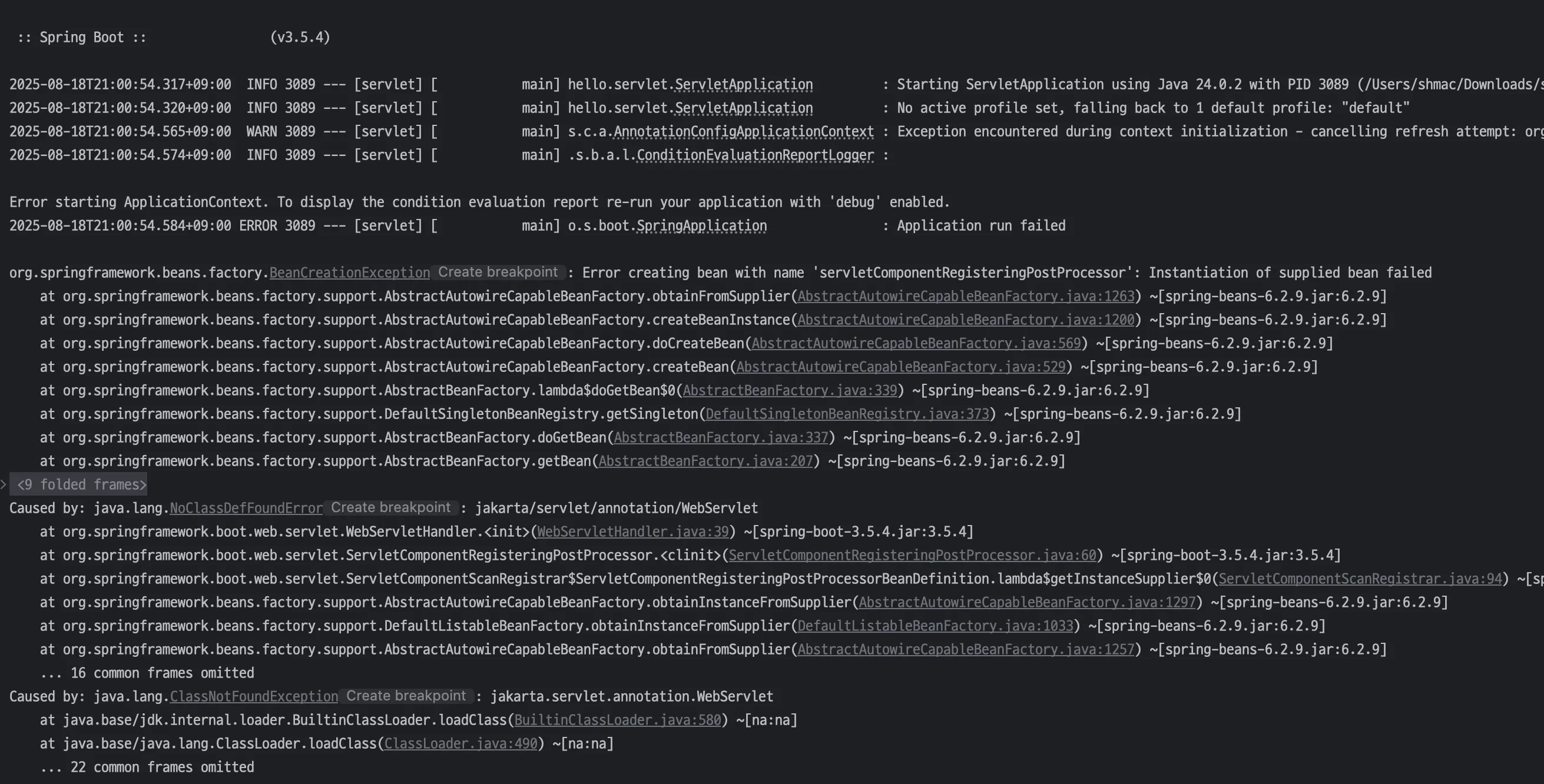1544x784 pixels.
Task: Create breakpoint for NoClassDefFoundError
Action: click(x=391, y=508)
